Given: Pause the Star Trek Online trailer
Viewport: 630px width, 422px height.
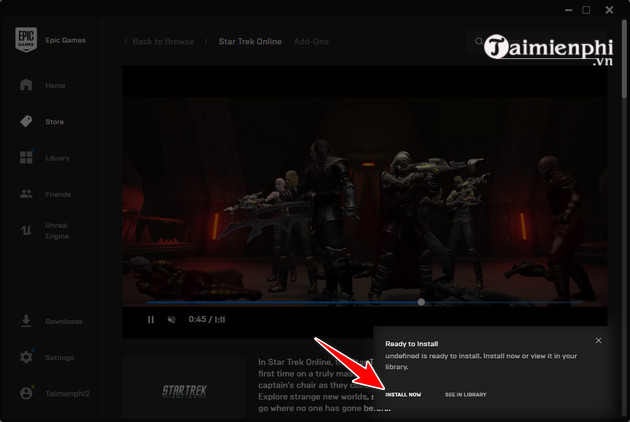Looking at the screenshot, I should [151, 319].
